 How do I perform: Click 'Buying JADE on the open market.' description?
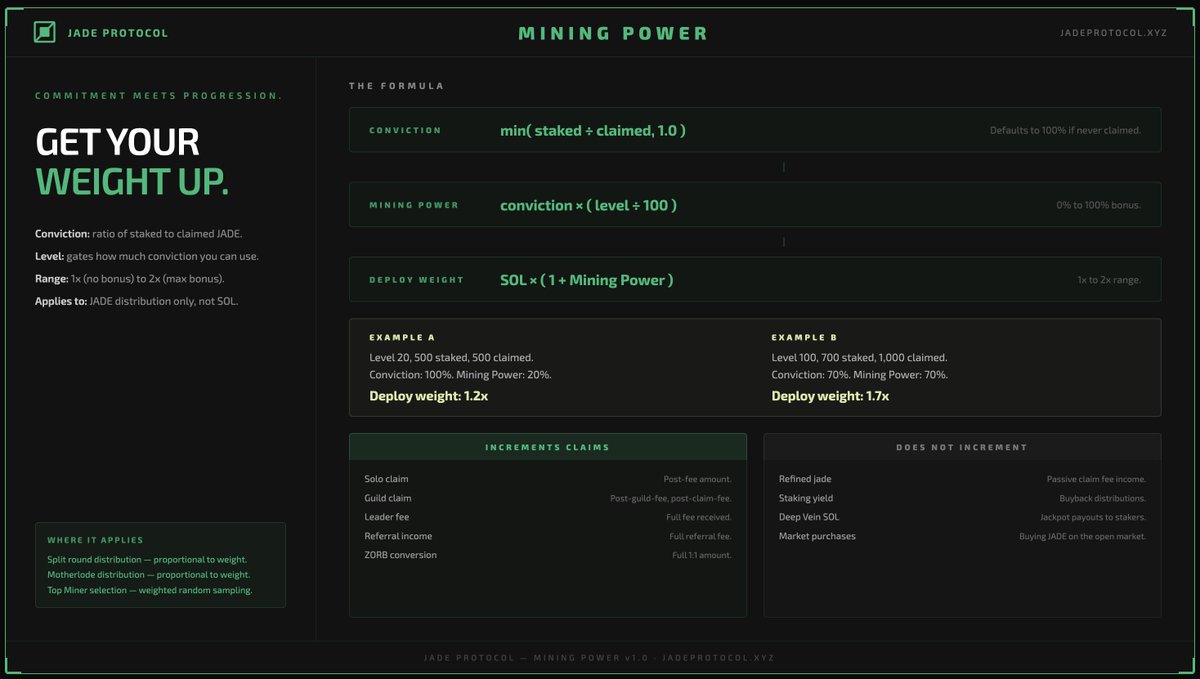tap(1083, 537)
